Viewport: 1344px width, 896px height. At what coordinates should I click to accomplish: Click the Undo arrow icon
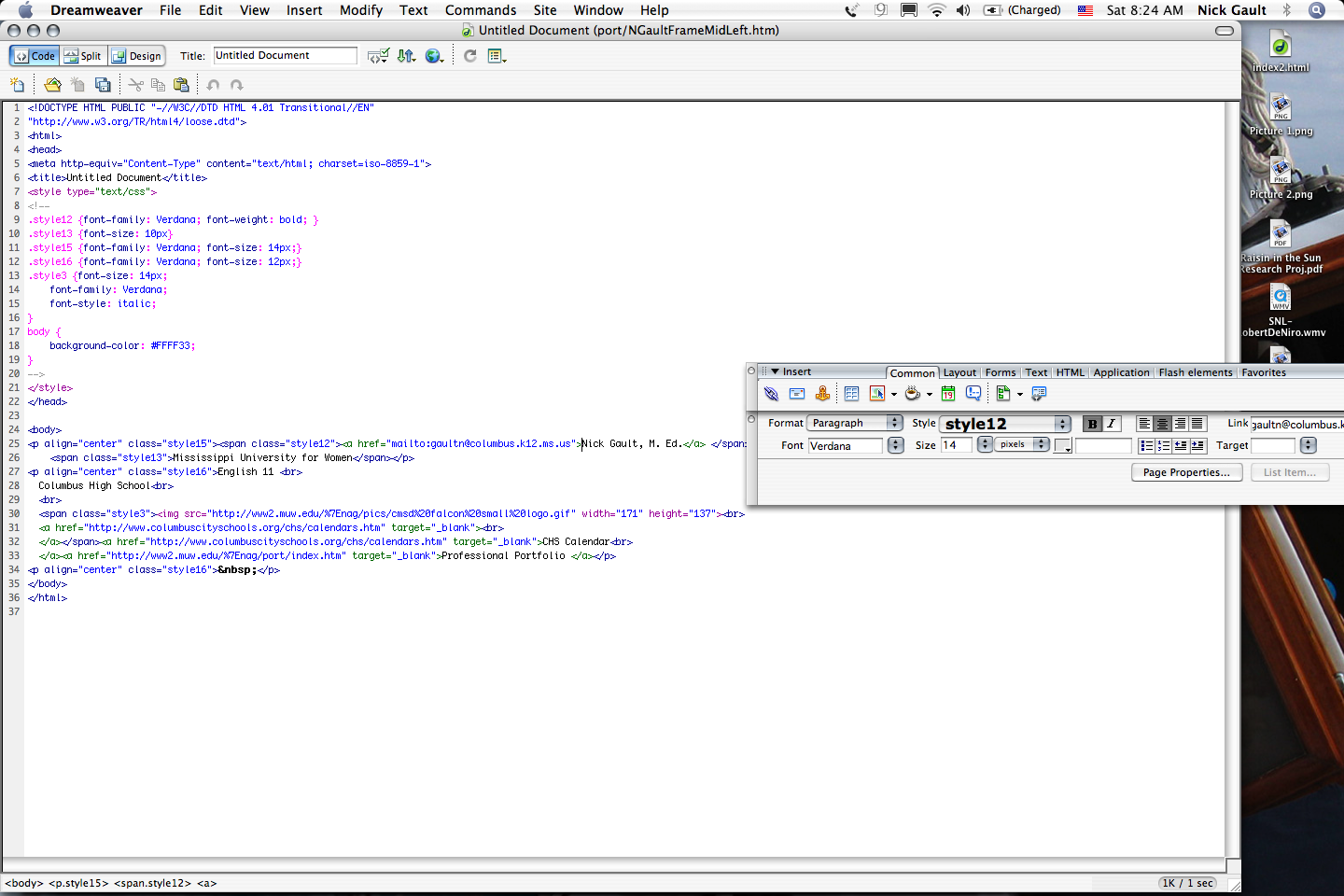tap(214, 85)
